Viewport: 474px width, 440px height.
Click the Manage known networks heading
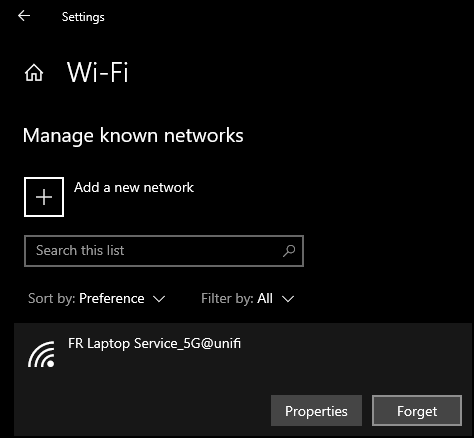(x=133, y=136)
